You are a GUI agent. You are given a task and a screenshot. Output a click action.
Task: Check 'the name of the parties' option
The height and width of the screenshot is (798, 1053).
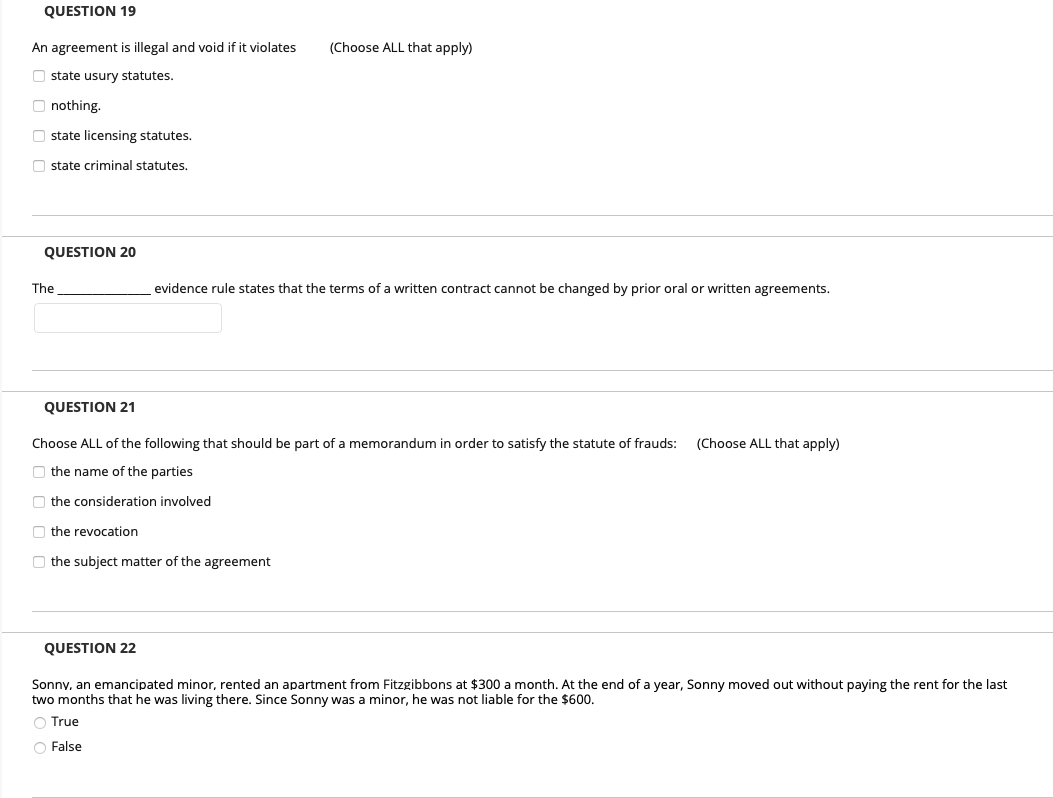(x=38, y=471)
